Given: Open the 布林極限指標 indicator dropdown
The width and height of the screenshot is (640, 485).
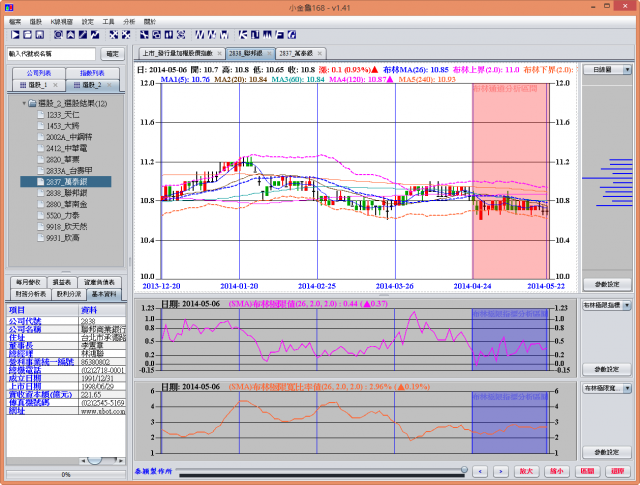Looking at the screenshot, I should click(x=627, y=300).
